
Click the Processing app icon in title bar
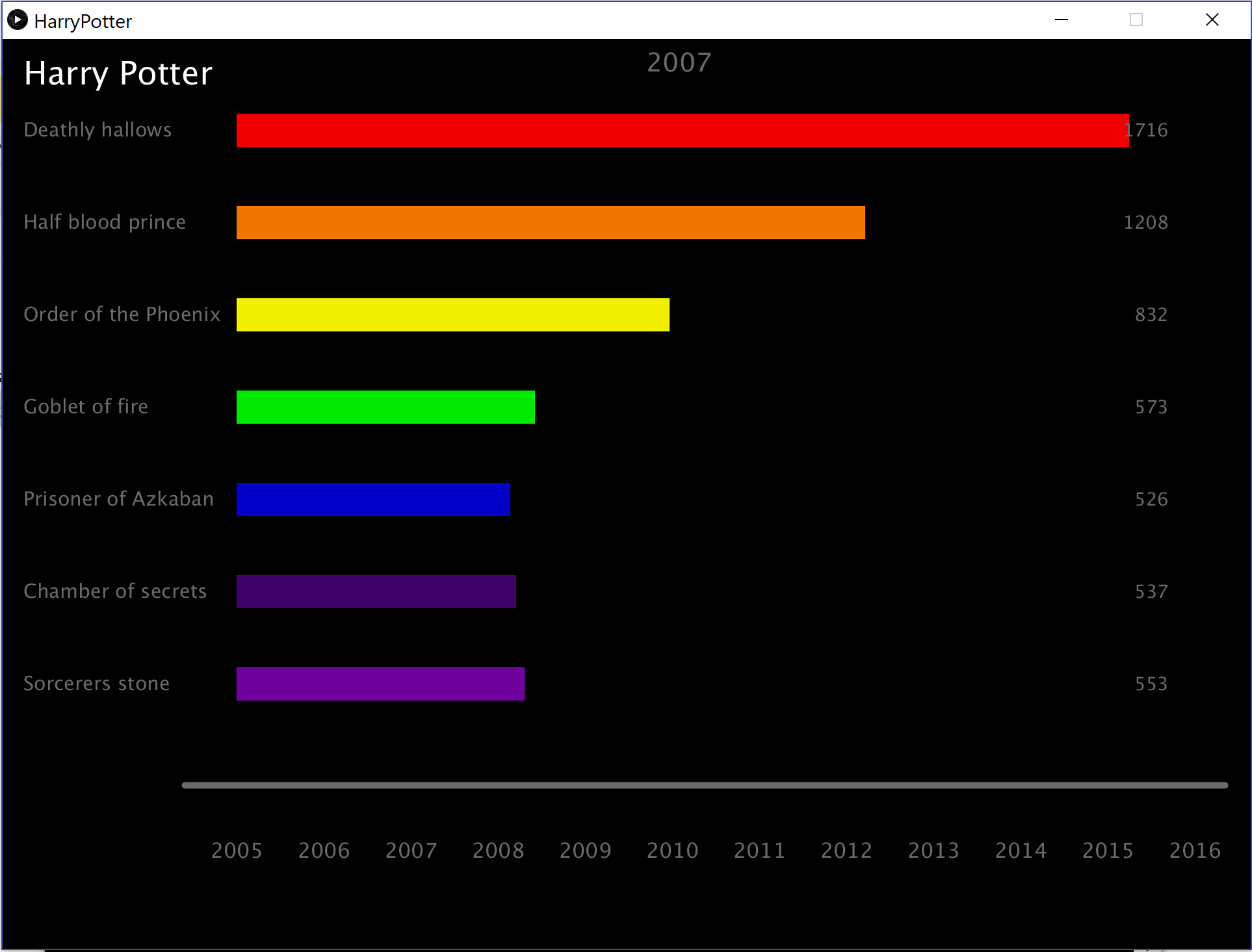(x=18, y=20)
